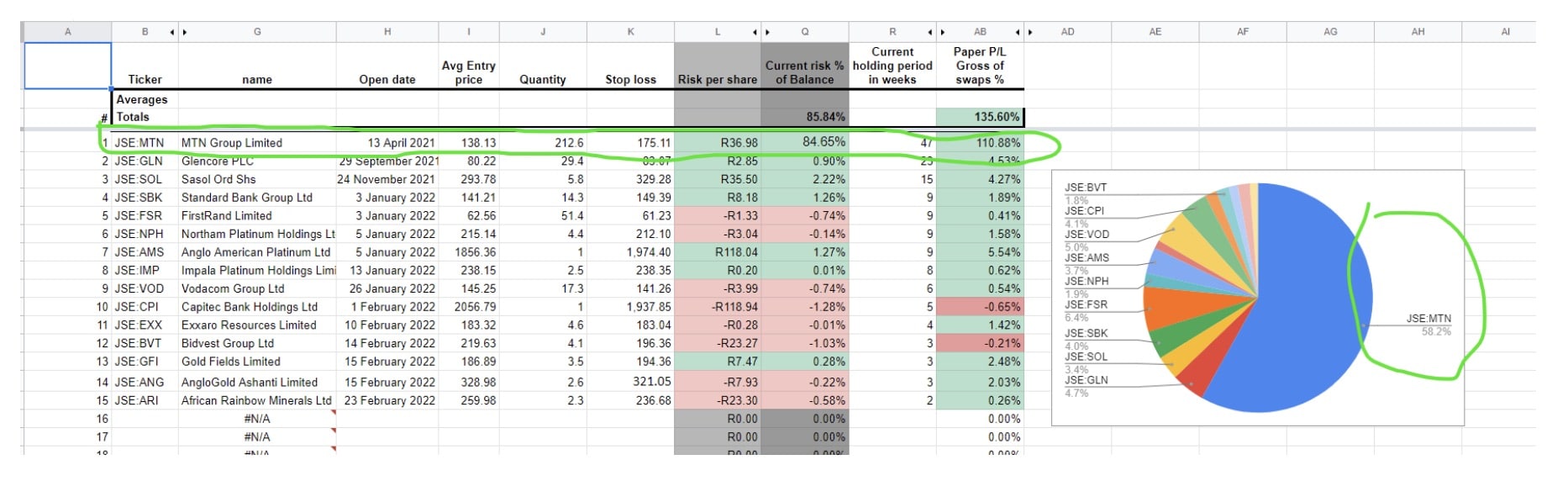
Task: Click the 'Ticker' header cell
Action: (x=145, y=66)
